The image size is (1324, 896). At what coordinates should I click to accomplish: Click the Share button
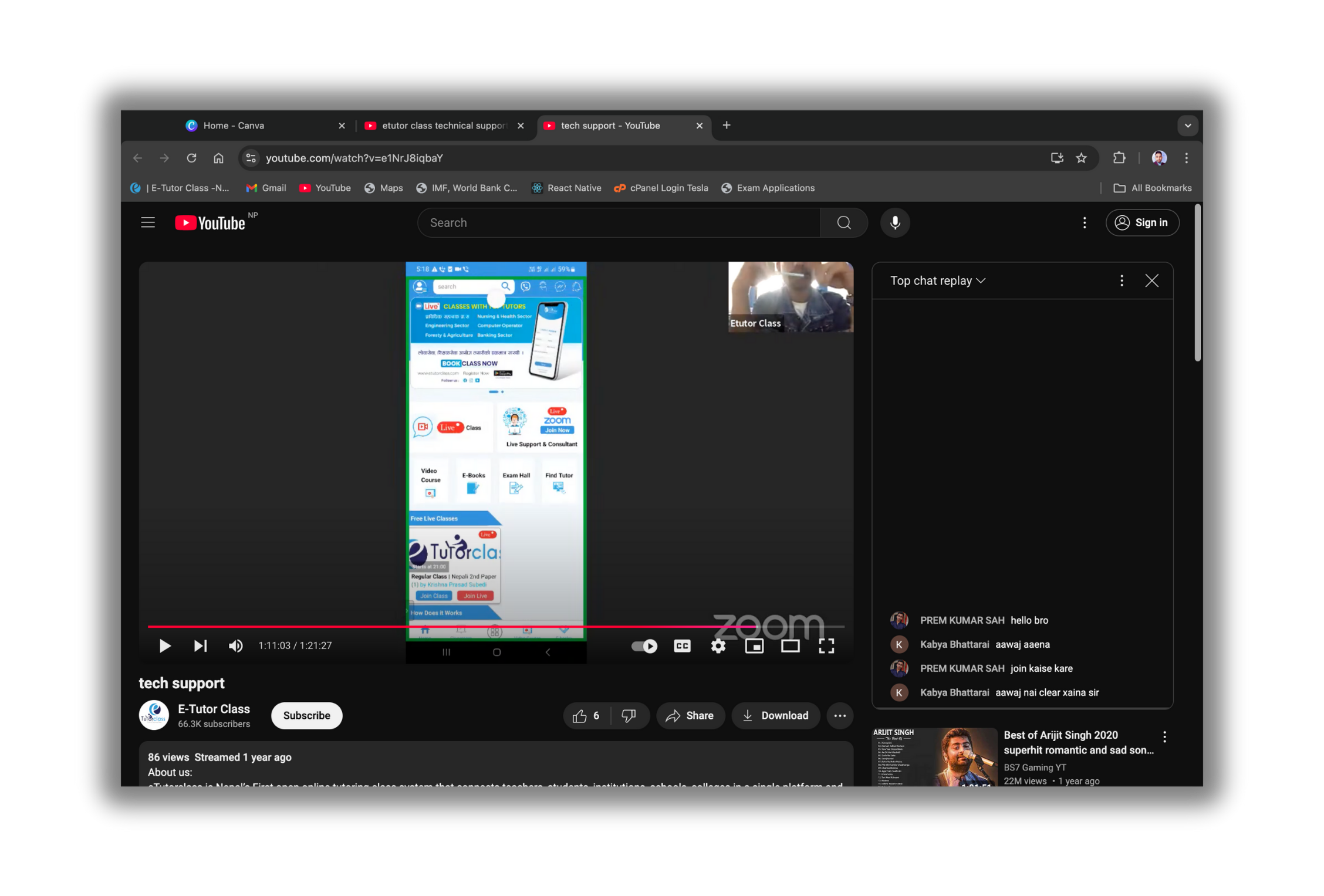[690, 715]
